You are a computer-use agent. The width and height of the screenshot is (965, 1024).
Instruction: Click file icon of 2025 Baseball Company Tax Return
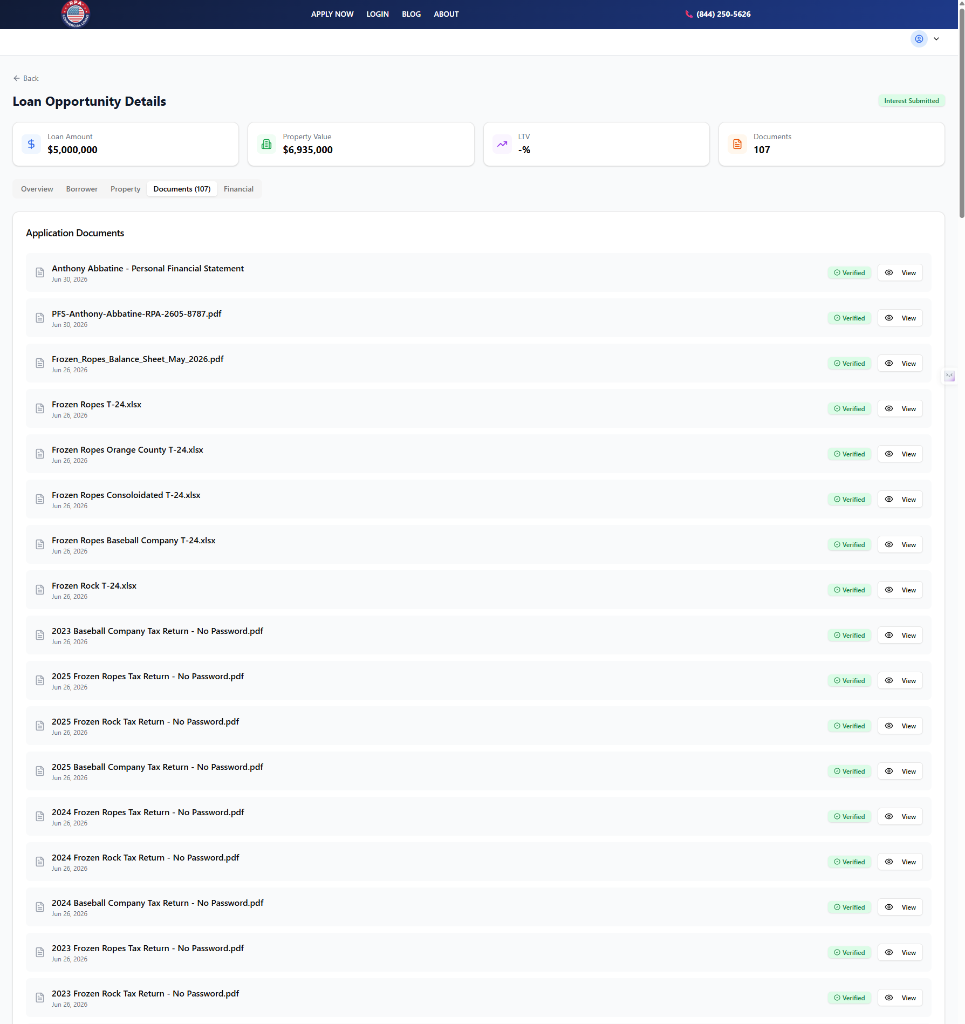[40, 771]
